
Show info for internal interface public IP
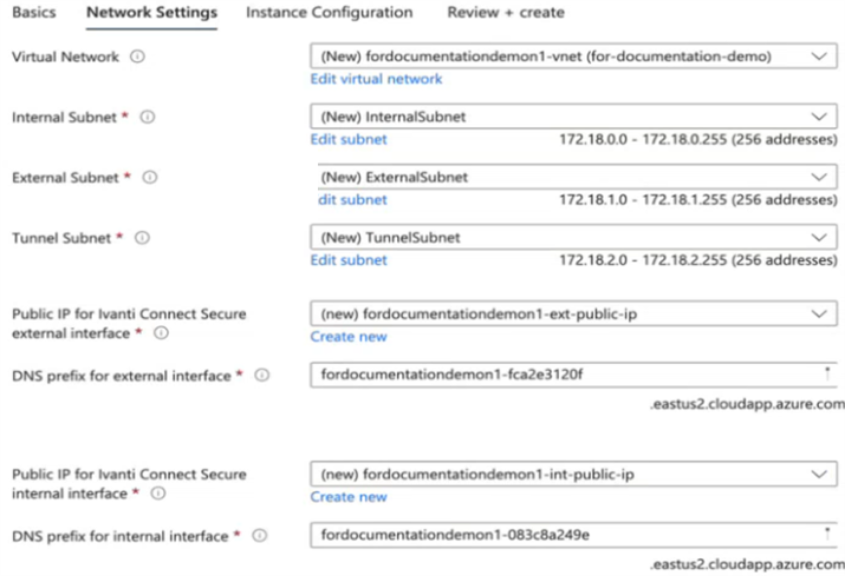158,494
